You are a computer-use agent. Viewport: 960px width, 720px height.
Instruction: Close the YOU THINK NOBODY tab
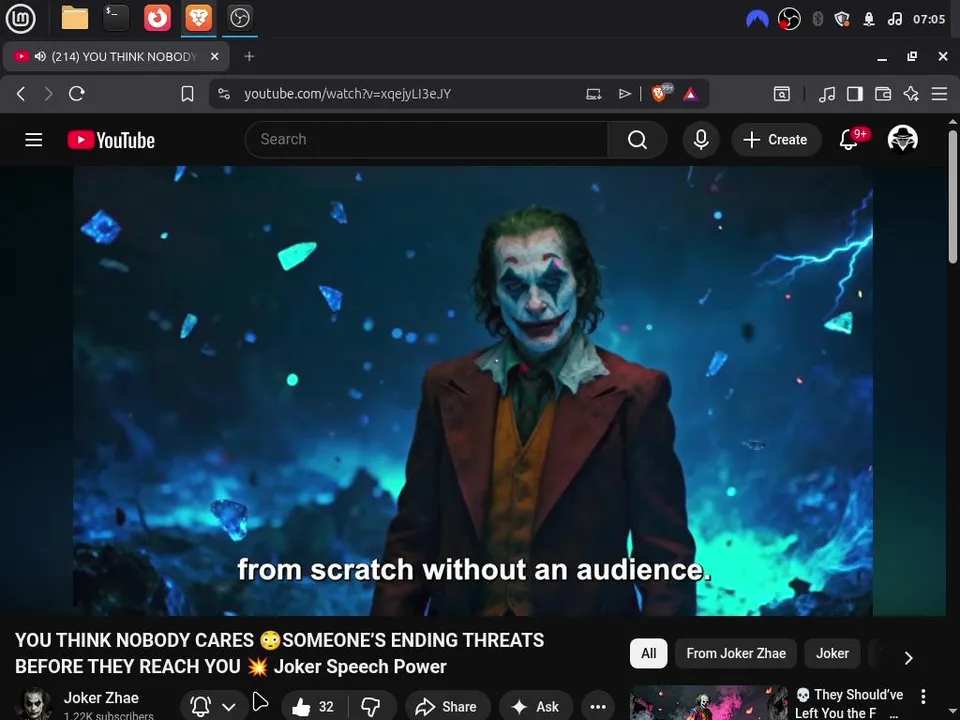coord(214,56)
